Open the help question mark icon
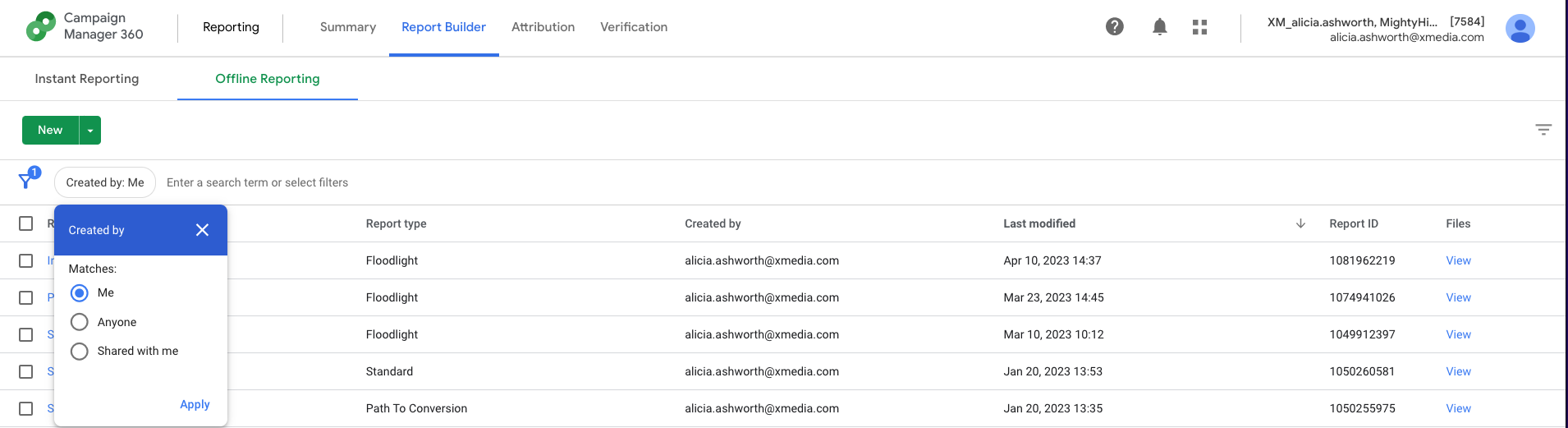The height and width of the screenshot is (428, 1568). click(x=1114, y=27)
